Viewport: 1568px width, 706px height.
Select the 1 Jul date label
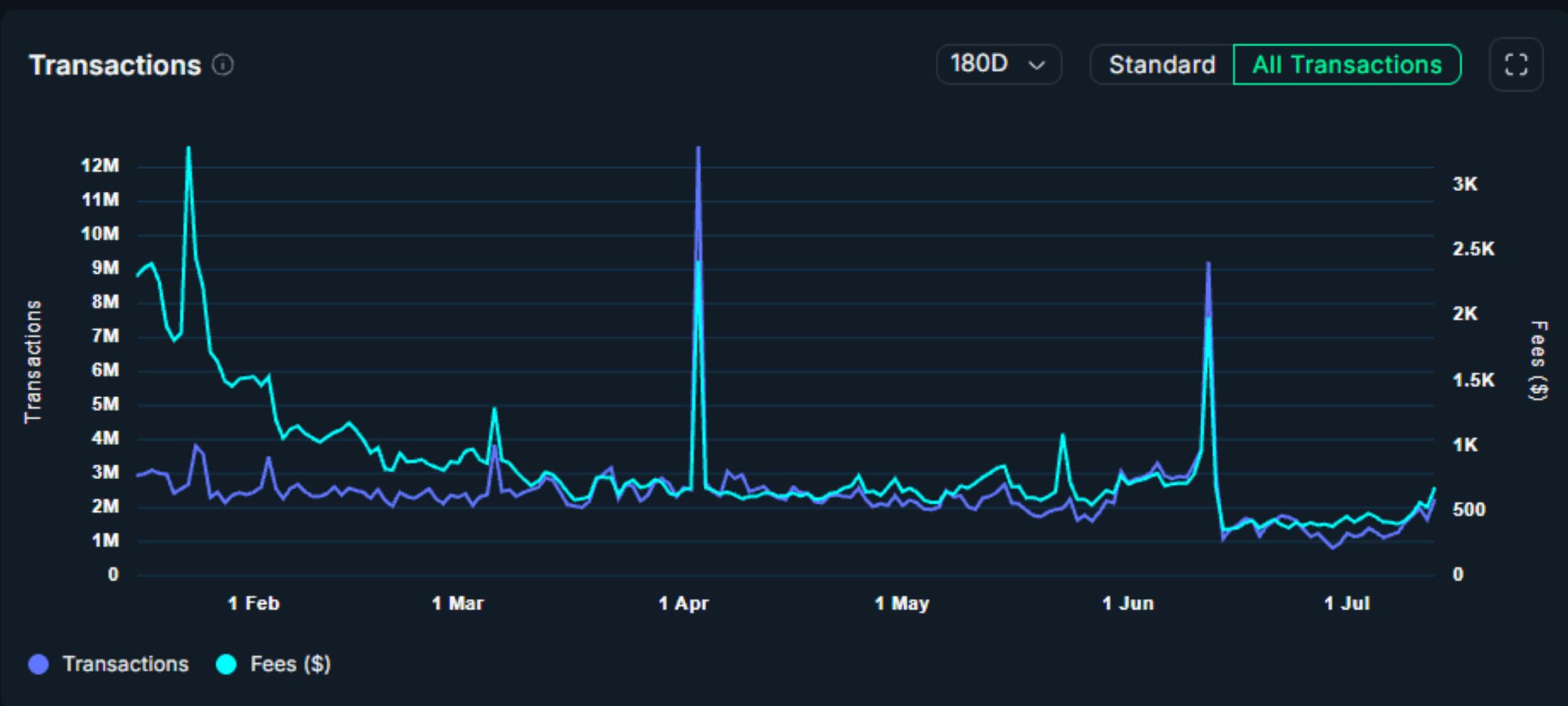[1346, 603]
